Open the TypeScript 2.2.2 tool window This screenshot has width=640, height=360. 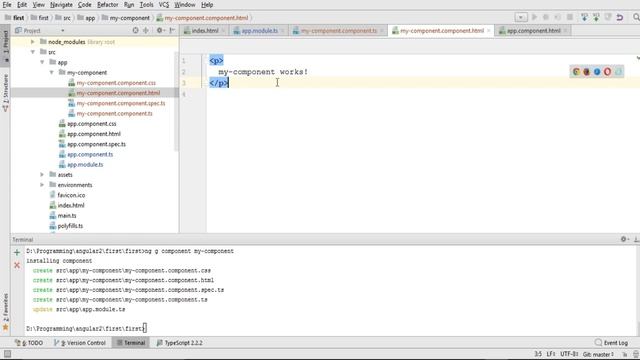pyautogui.click(x=179, y=343)
